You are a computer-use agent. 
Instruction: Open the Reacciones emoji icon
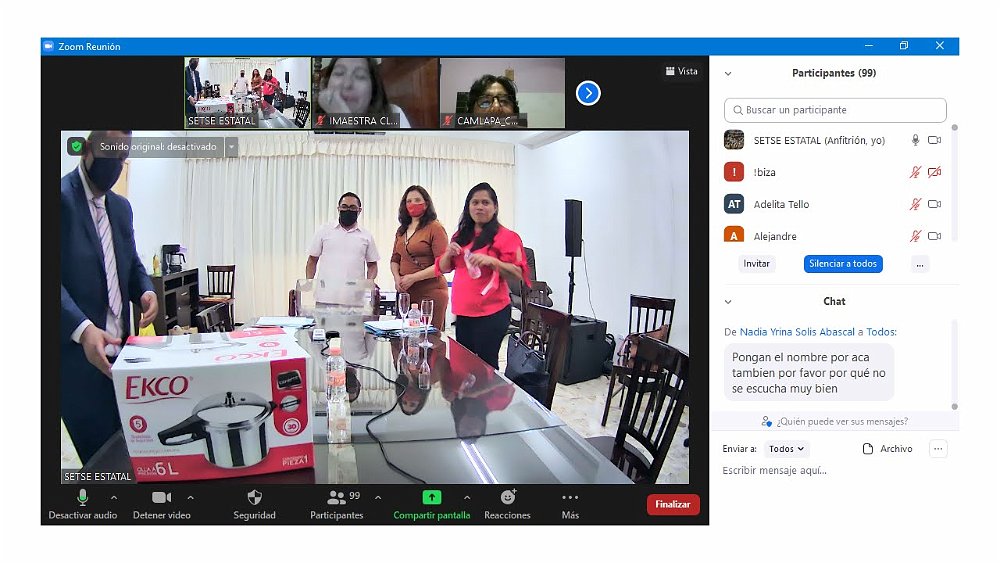click(x=507, y=497)
